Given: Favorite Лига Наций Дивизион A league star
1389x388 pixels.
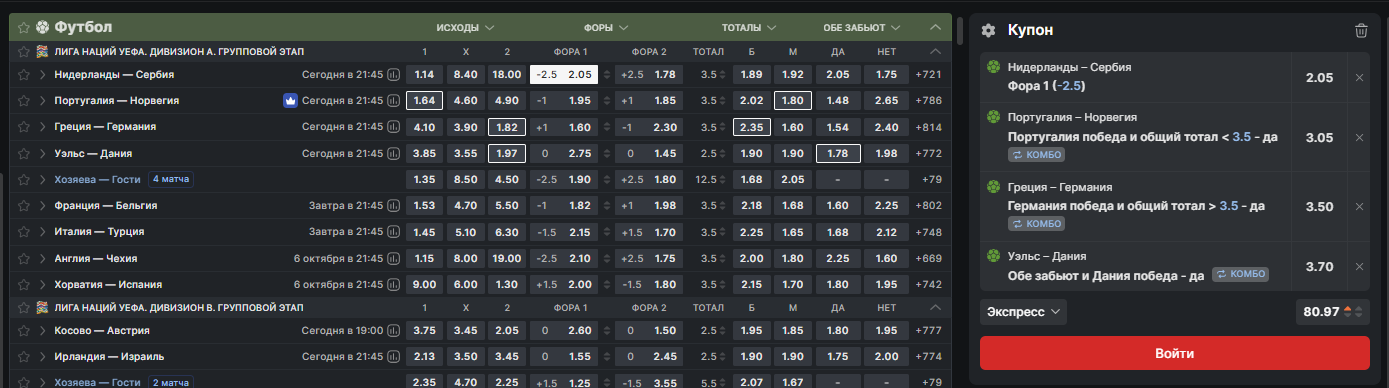Looking at the screenshot, I should [24, 51].
